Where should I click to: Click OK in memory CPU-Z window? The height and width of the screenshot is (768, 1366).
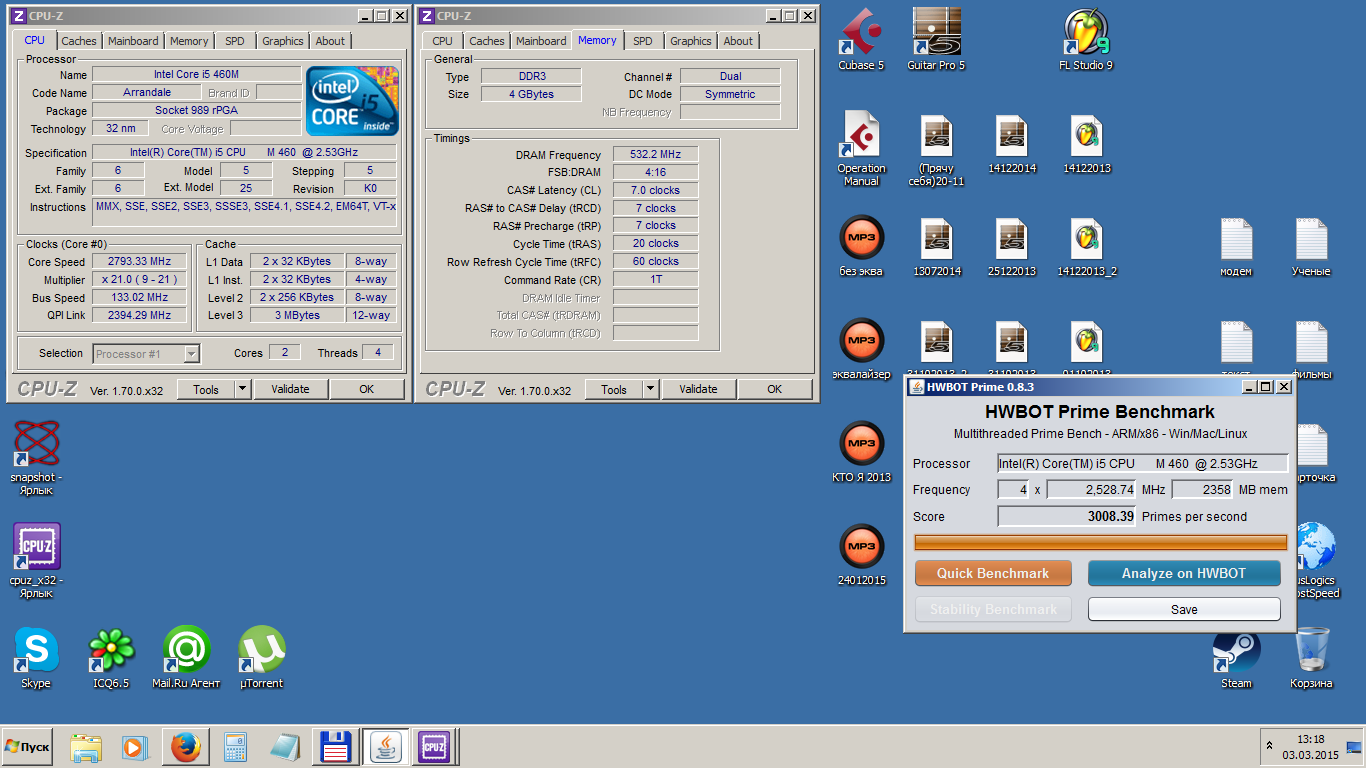[x=775, y=389]
